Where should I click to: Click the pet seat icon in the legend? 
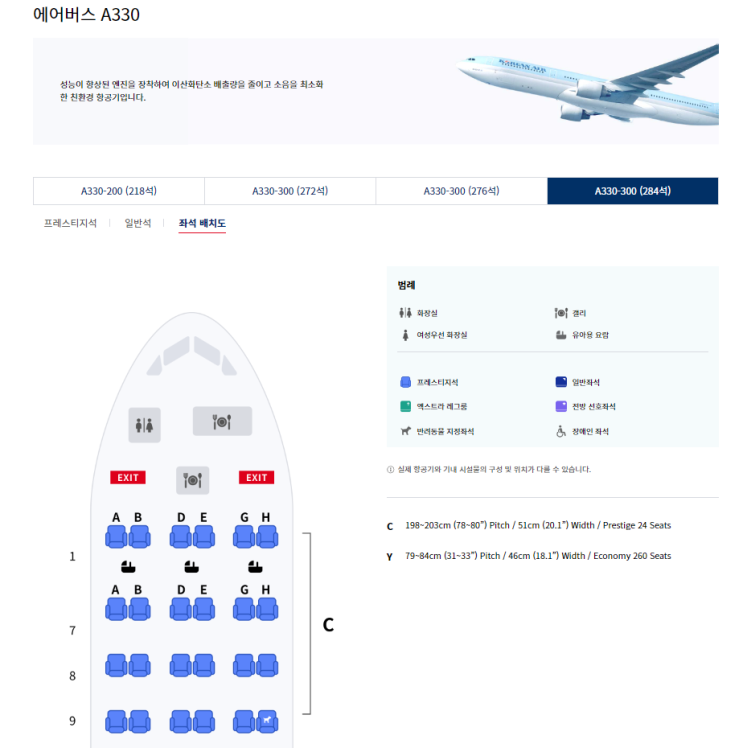click(x=405, y=431)
